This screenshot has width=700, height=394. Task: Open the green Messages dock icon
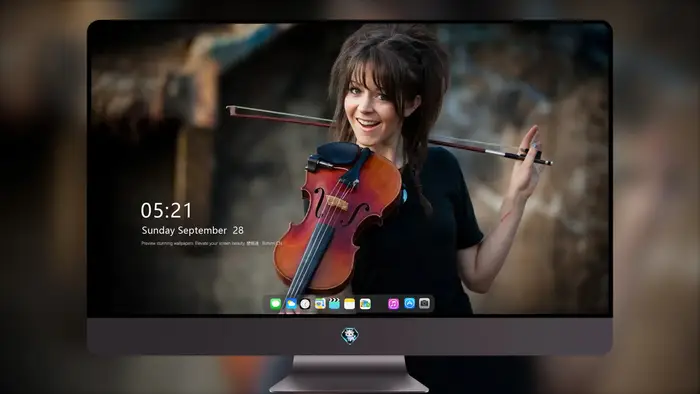(x=275, y=304)
